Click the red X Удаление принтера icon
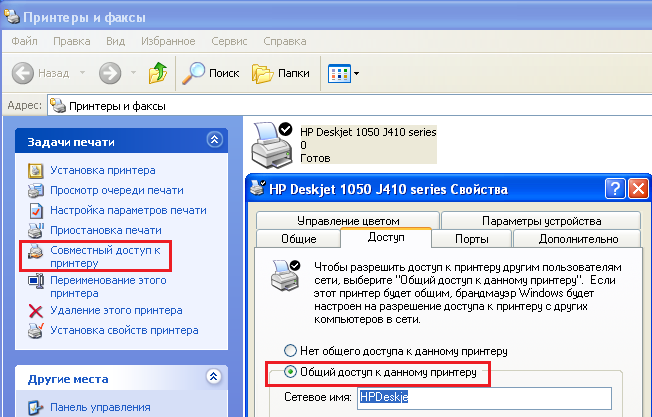 (36, 311)
